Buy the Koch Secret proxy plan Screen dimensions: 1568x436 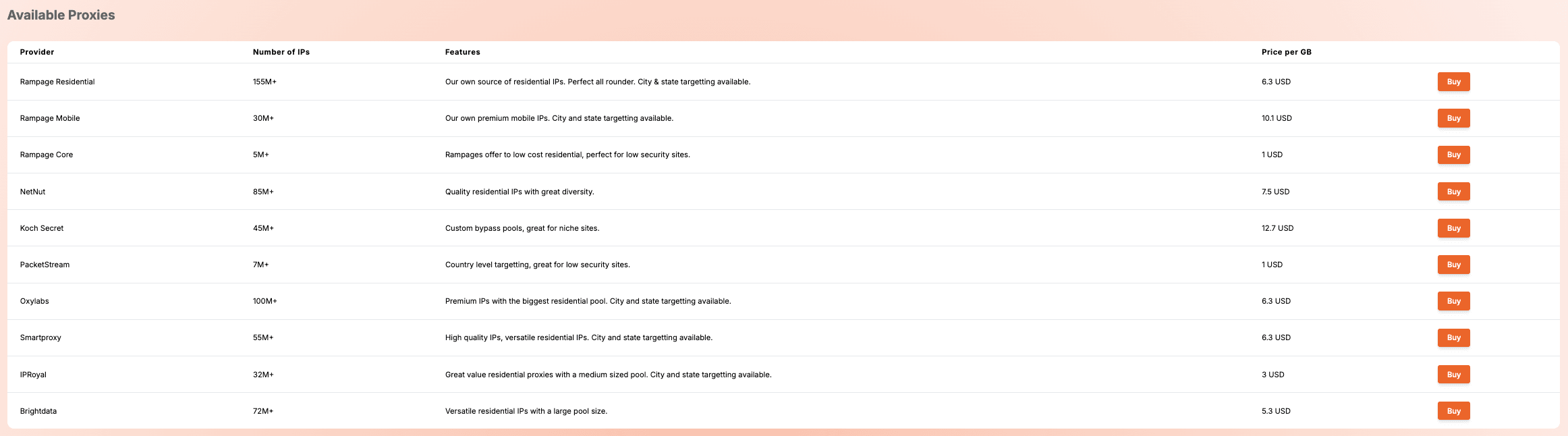point(1453,228)
